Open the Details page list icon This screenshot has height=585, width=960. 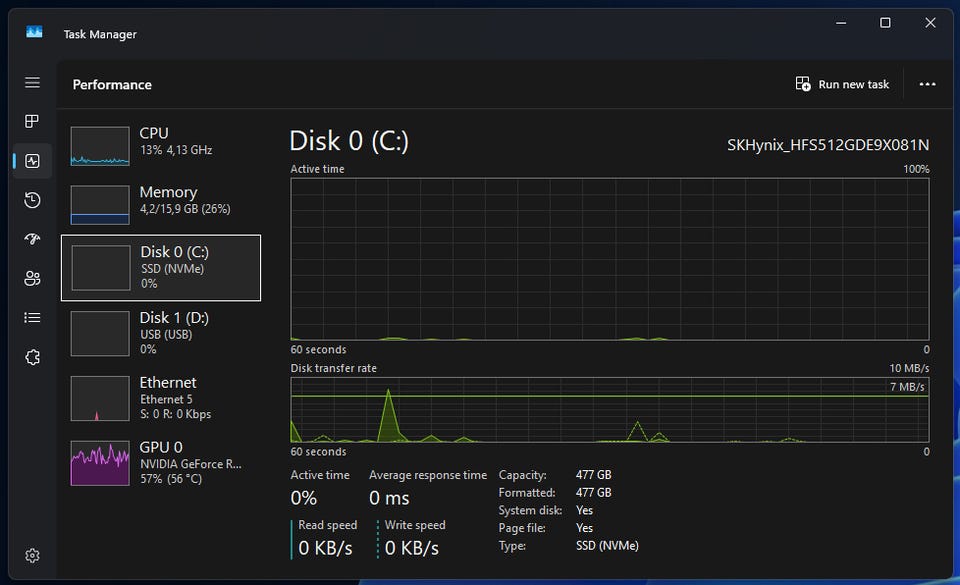32,318
